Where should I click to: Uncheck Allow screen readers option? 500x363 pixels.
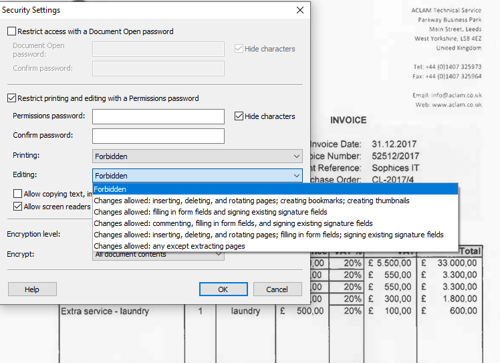click(18, 206)
